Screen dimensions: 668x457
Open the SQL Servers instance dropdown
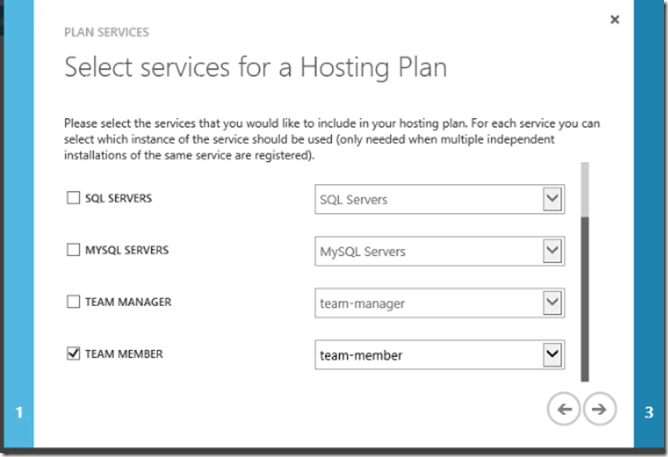(x=552, y=200)
